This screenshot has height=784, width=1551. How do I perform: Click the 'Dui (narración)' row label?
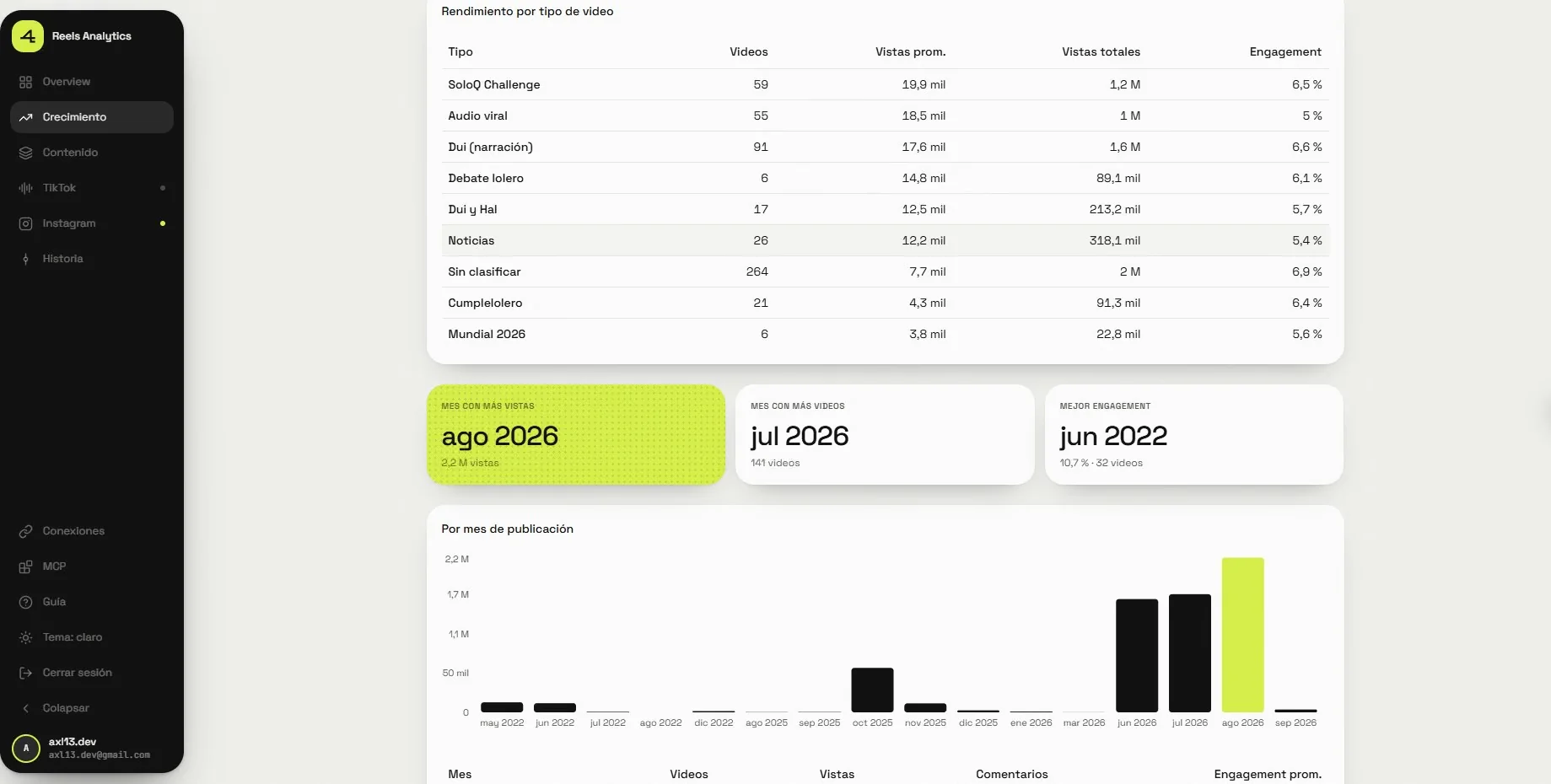tap(490, 147)
